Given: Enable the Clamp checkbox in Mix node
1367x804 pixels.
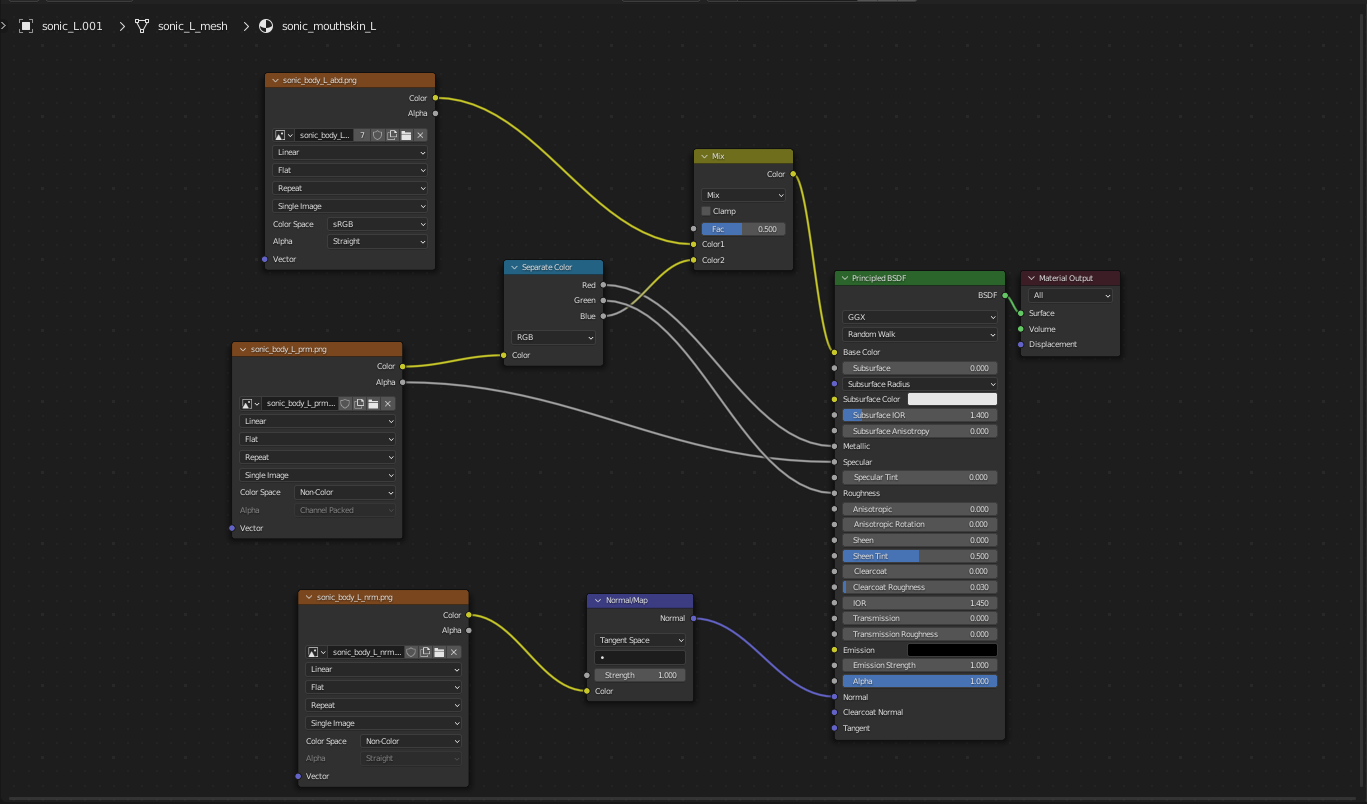Looking at the screenshot, I should (x=706, y=211).
